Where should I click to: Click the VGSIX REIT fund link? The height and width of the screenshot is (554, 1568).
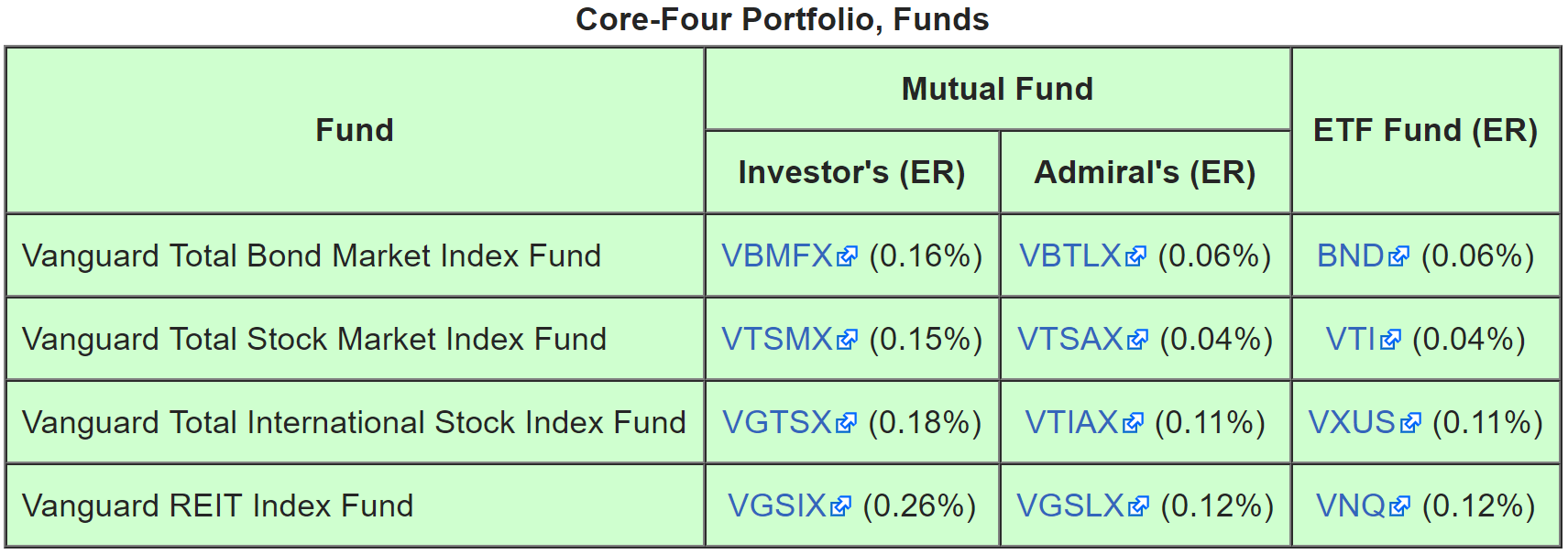click(x=777, y=506)
